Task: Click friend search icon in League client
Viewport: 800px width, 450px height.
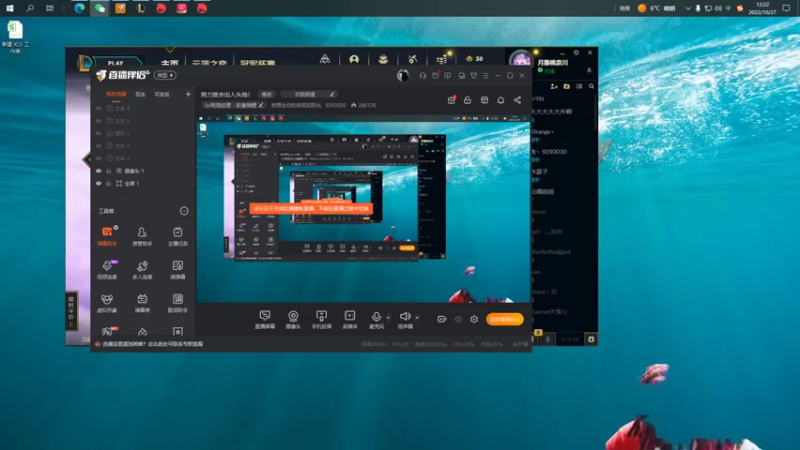Action: click(x=591, y=86)
